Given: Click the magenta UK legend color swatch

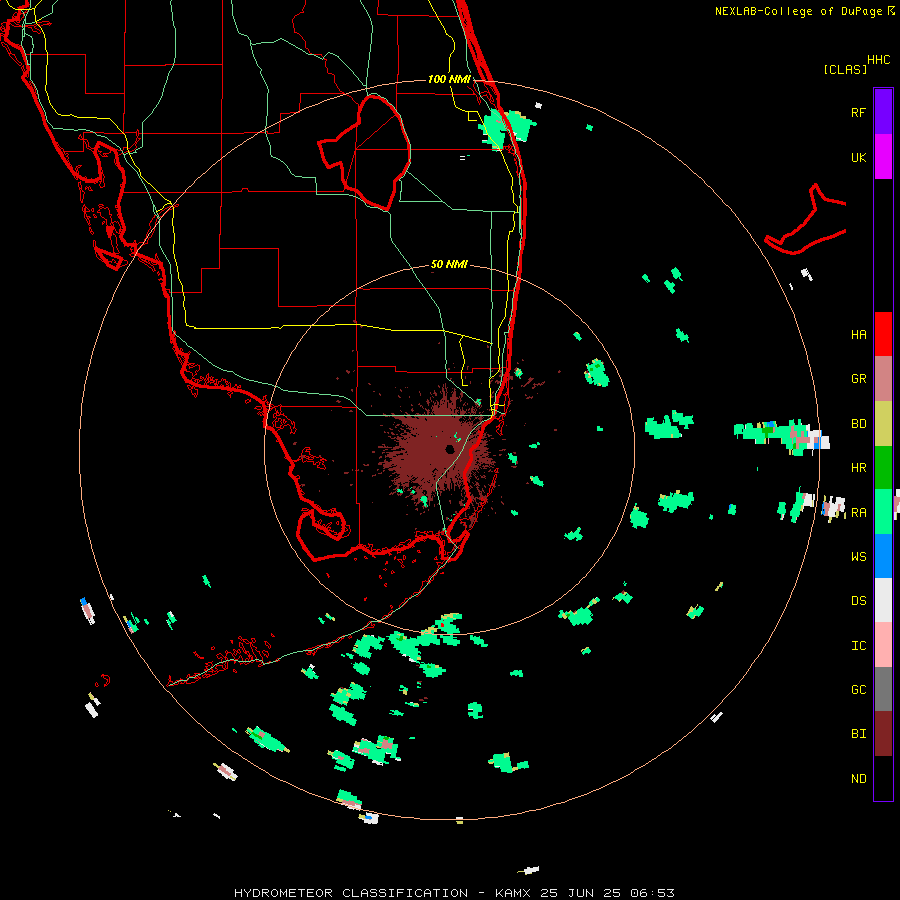Looking at the screenshot, I should [x=883, y=157].
